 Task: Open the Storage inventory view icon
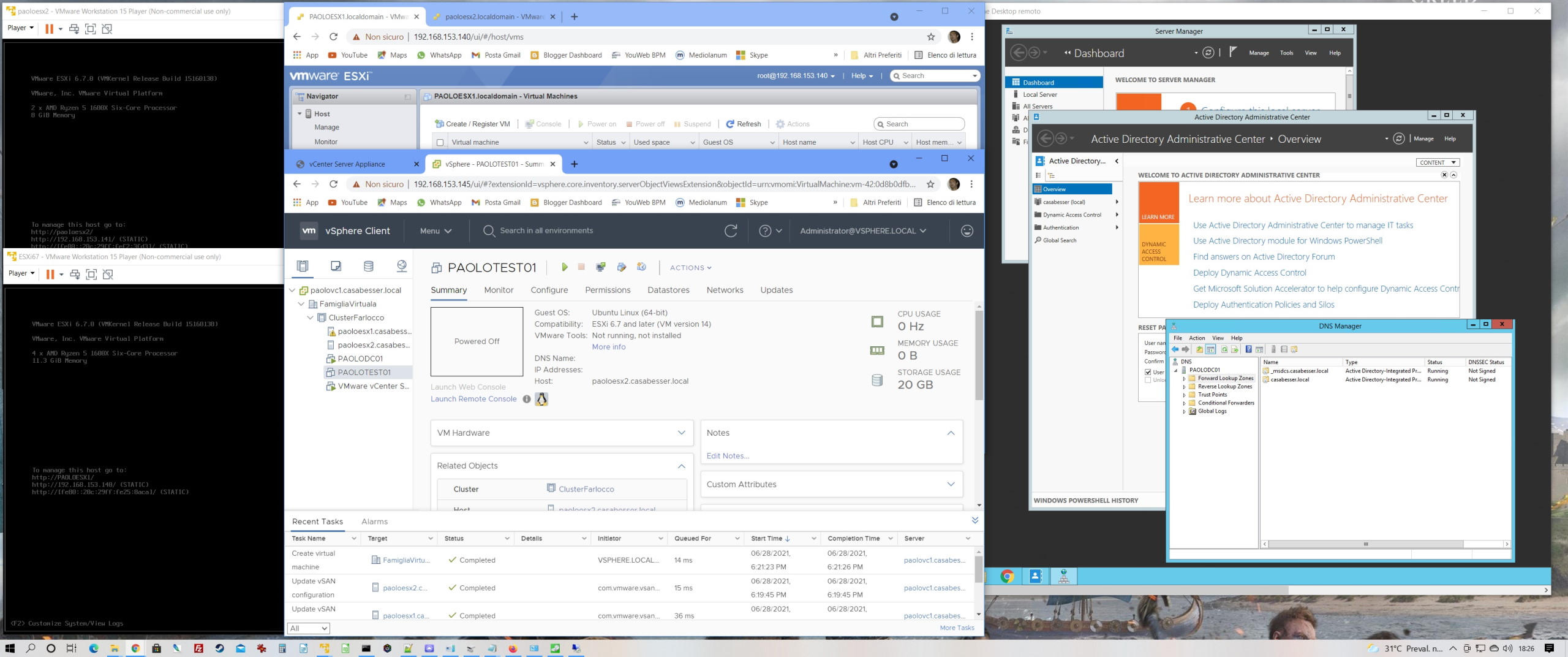[x=369, y=266]
